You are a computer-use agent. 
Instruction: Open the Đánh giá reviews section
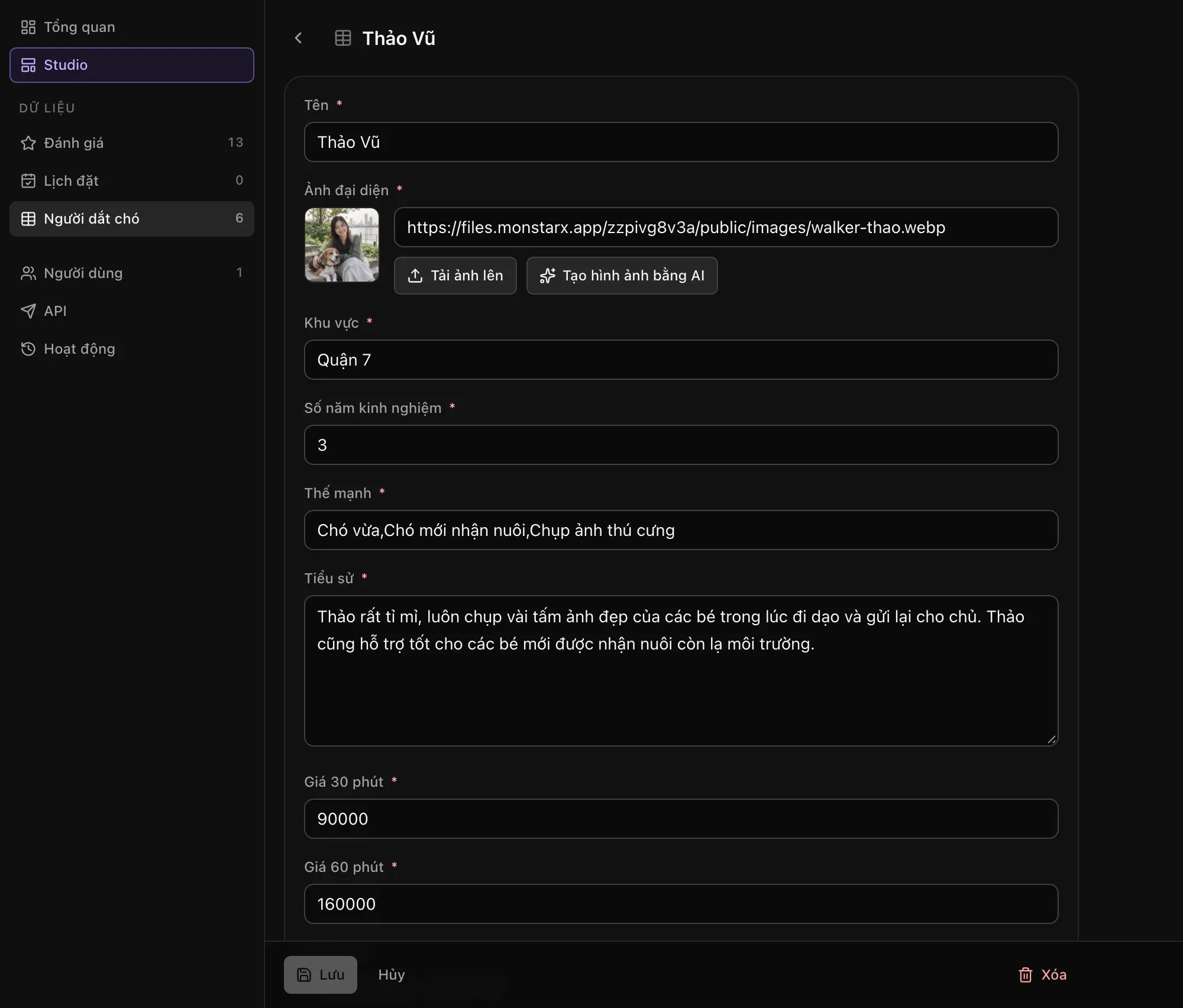coord(131,143)
